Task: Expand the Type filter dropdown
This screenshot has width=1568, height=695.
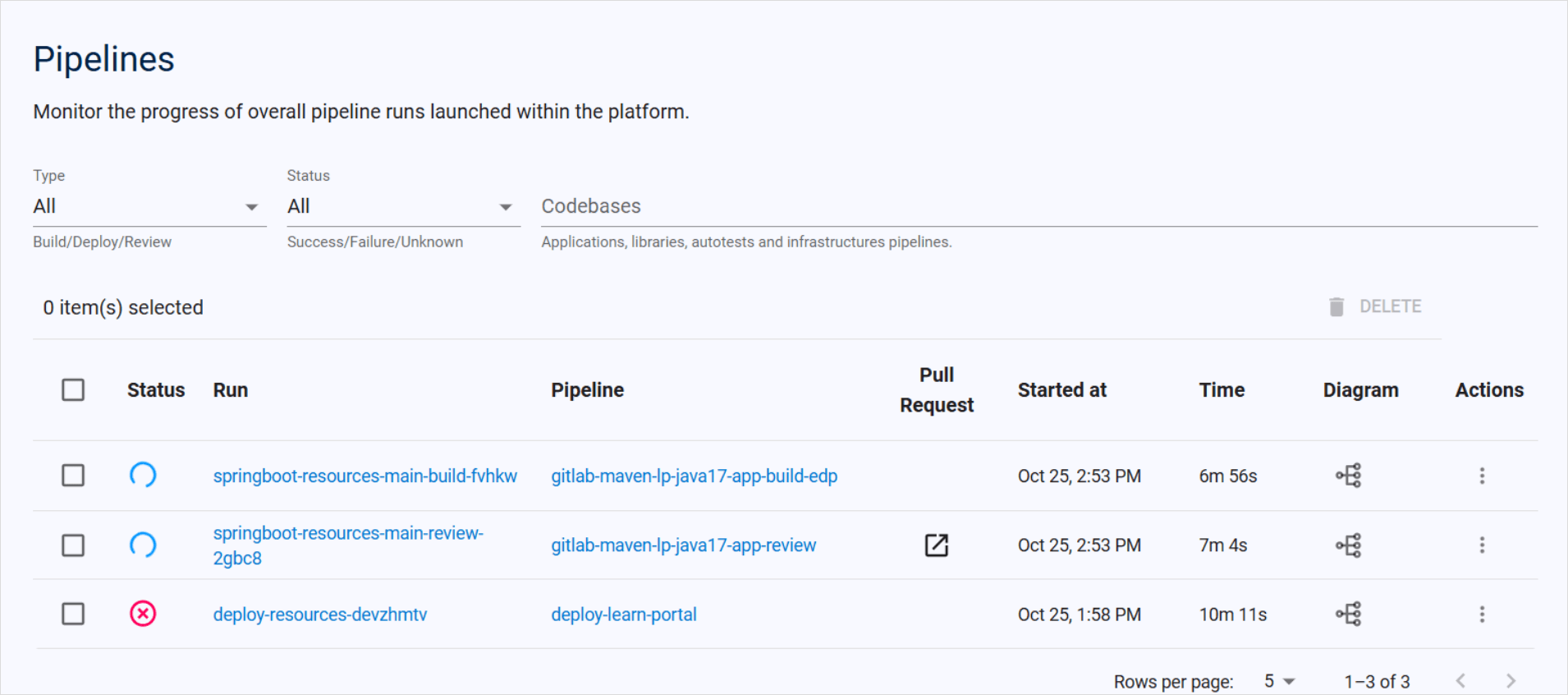Action: click(x=149, y=207)
